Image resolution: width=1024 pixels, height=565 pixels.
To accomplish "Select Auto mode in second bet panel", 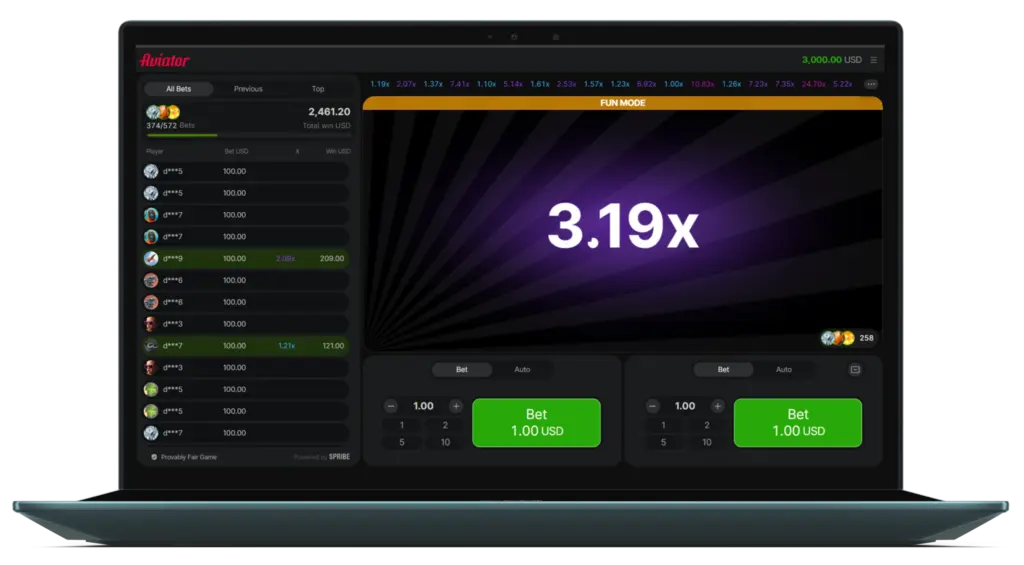I will coord(784,370).
